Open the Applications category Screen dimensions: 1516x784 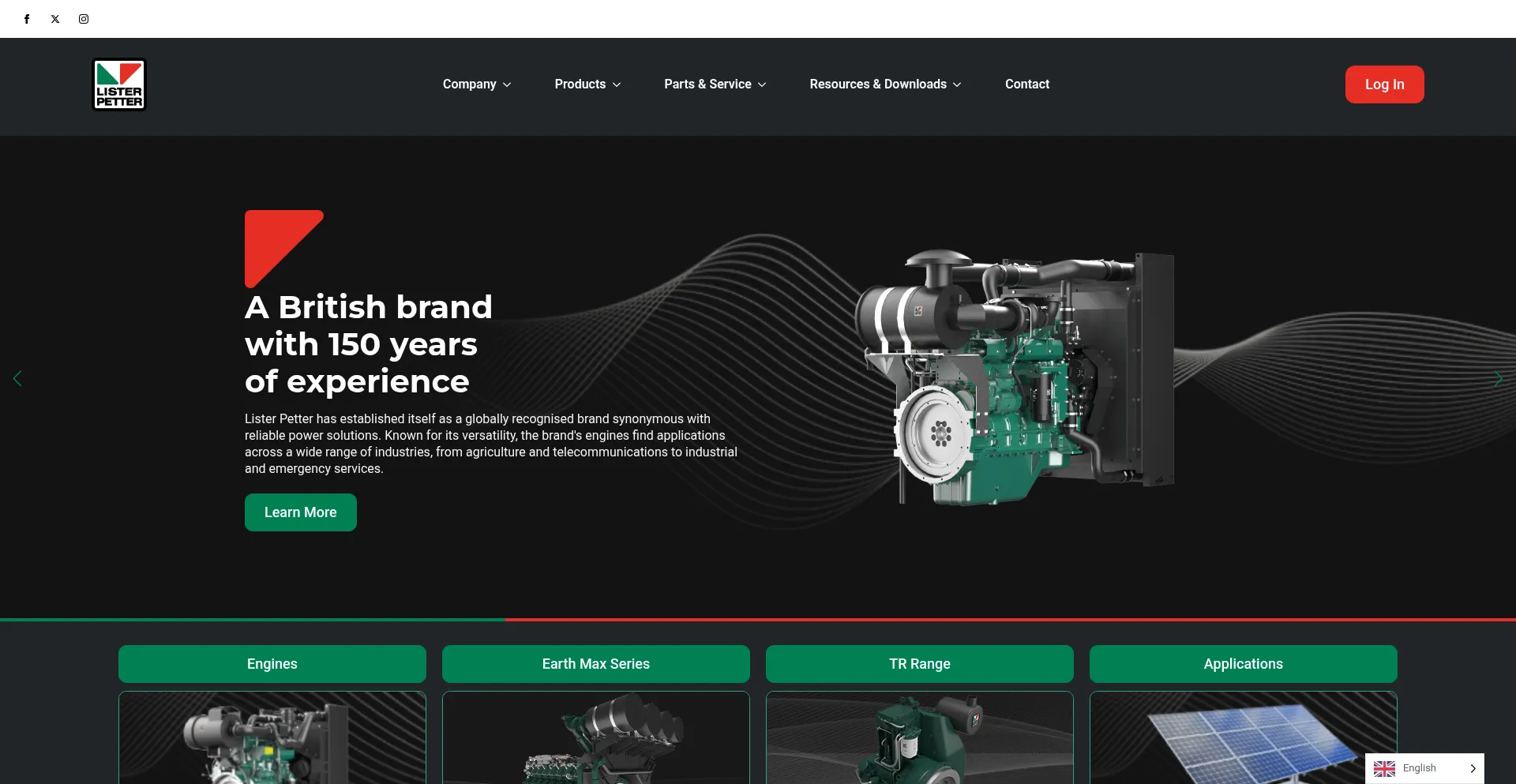[x=1244, y=664]
